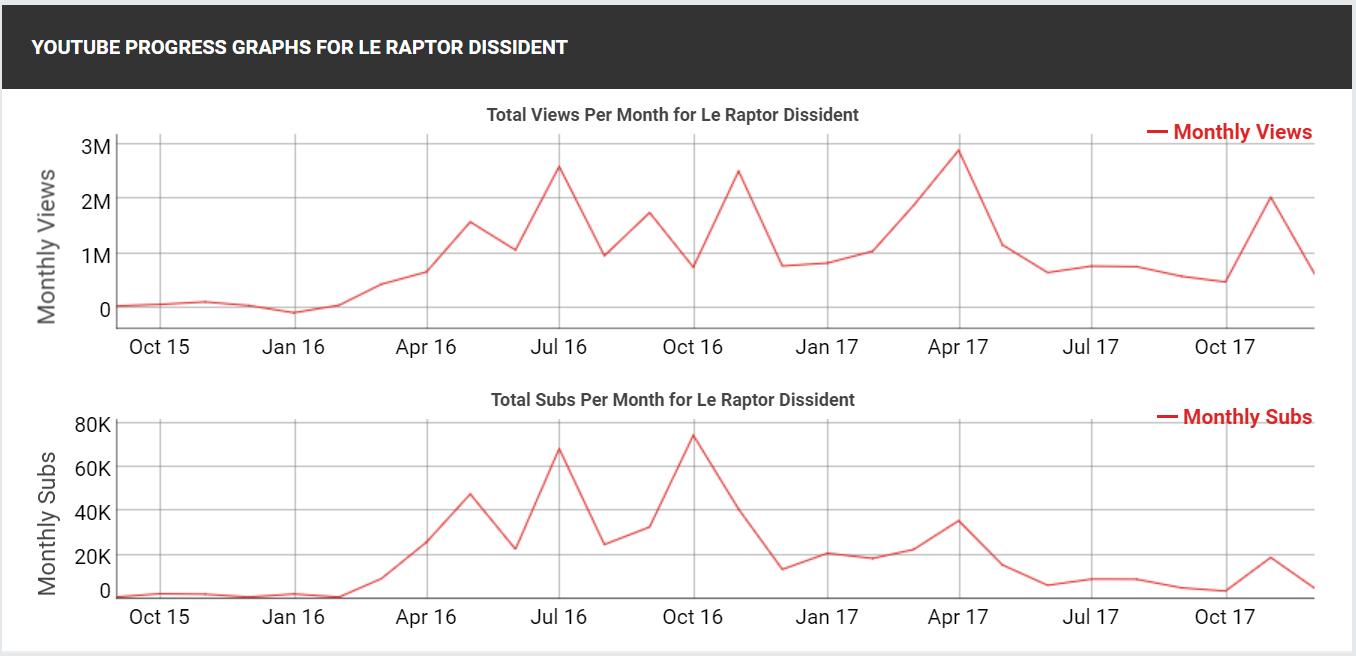The width and height of the screenshot is (1356, 656).
Task: Click 'Oct 17' under the Monthly Subs chart
Action: click(1225, 617)
